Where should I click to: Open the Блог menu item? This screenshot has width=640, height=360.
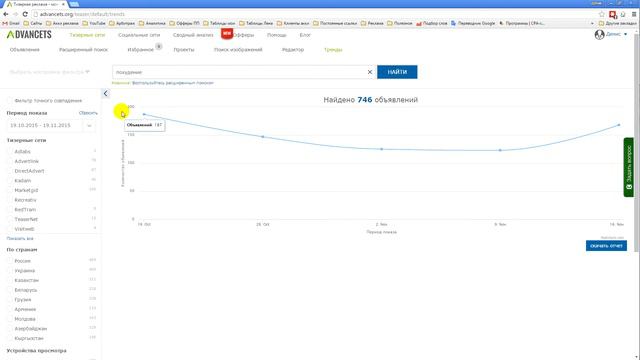[305, 35]
